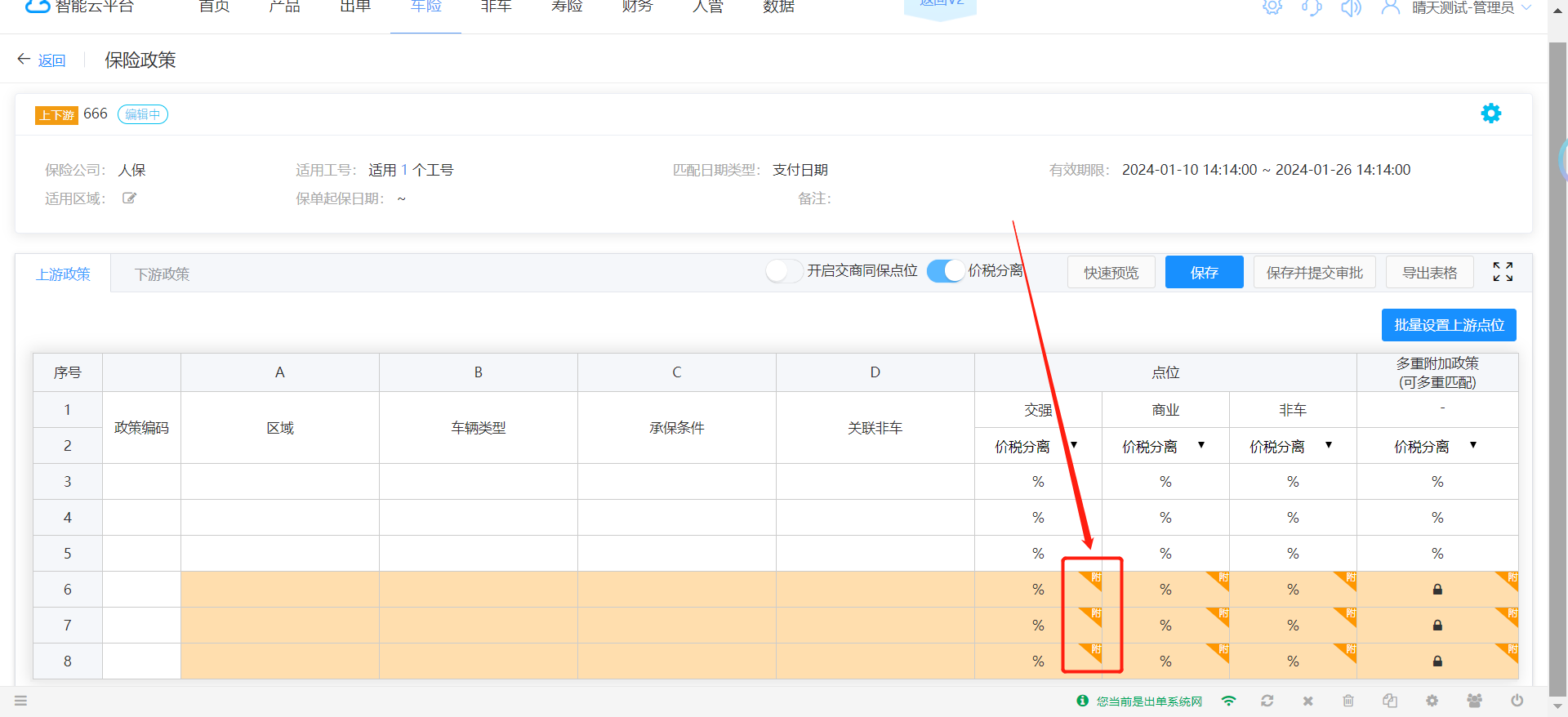Click the green info icon in status bar
Screen dimensions: 1568x717
pyautogui.click(x=1083, y=701)
